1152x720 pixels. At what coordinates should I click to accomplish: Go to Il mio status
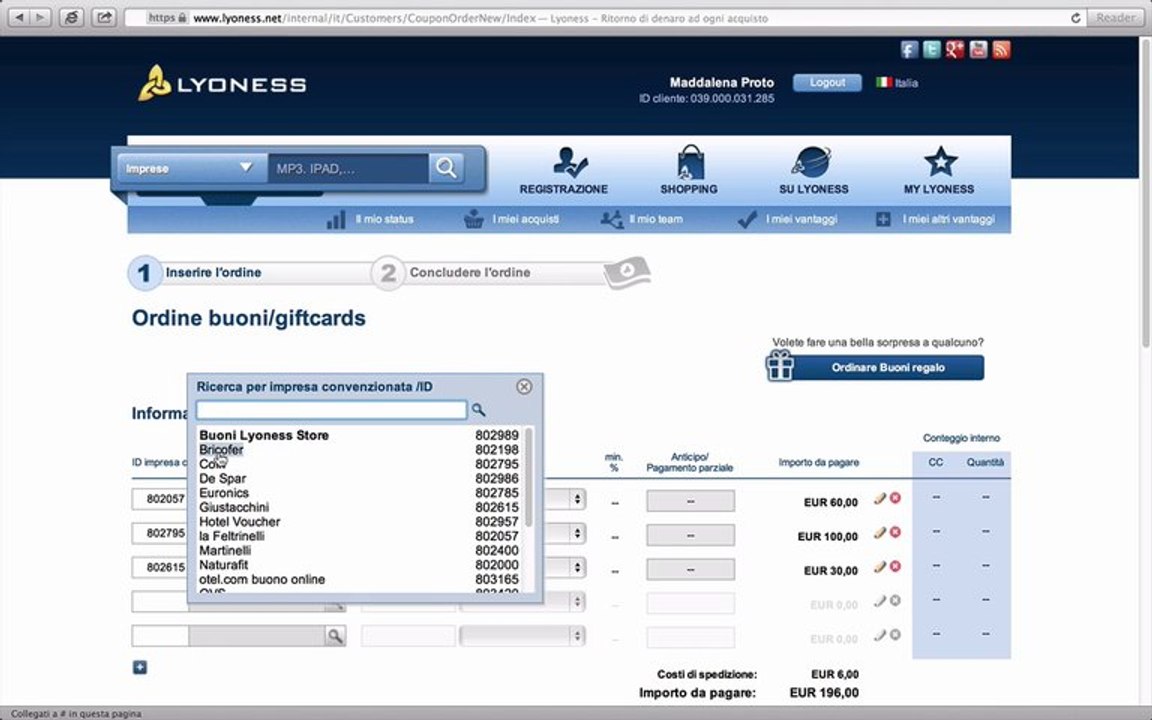tap(384, 219)
